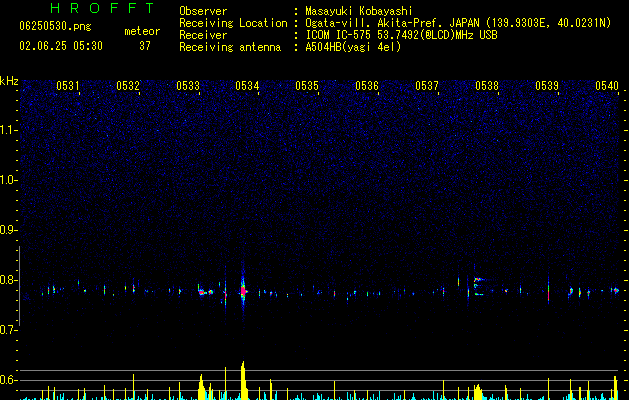Select the filename 06250530.png
Screen dimensions: 629x400
[x=55, y=27]
